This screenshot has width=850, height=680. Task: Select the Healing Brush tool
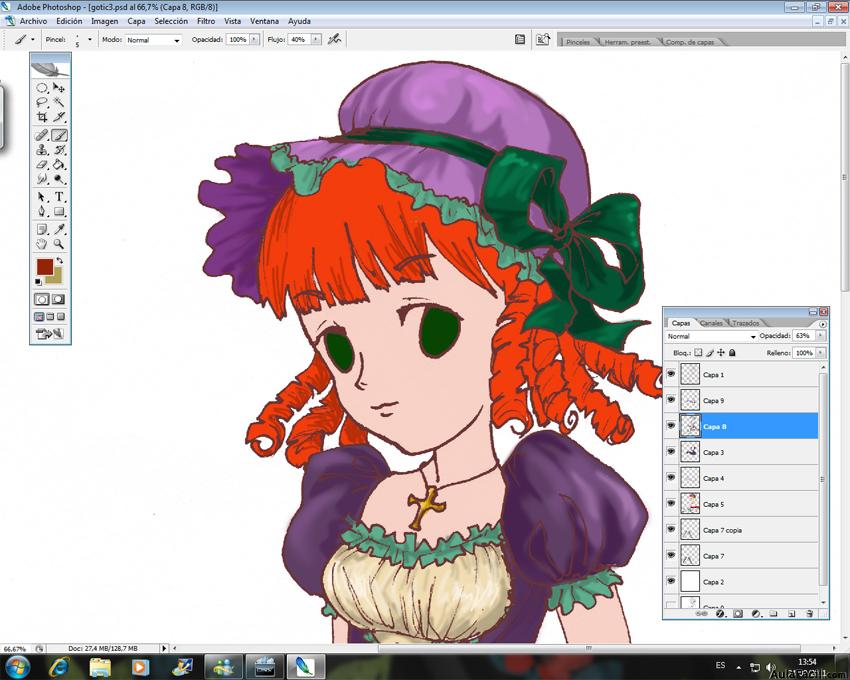[42, 135]
